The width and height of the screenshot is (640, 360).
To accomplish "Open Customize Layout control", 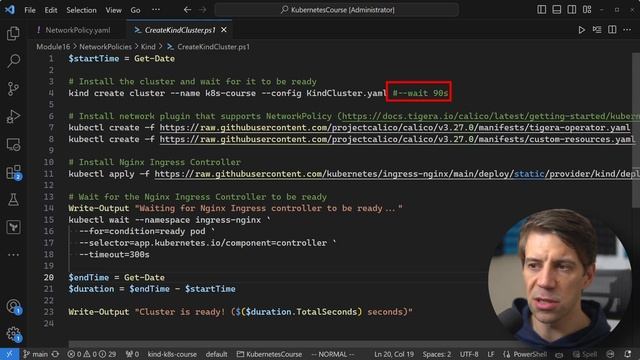I will 587,10.
